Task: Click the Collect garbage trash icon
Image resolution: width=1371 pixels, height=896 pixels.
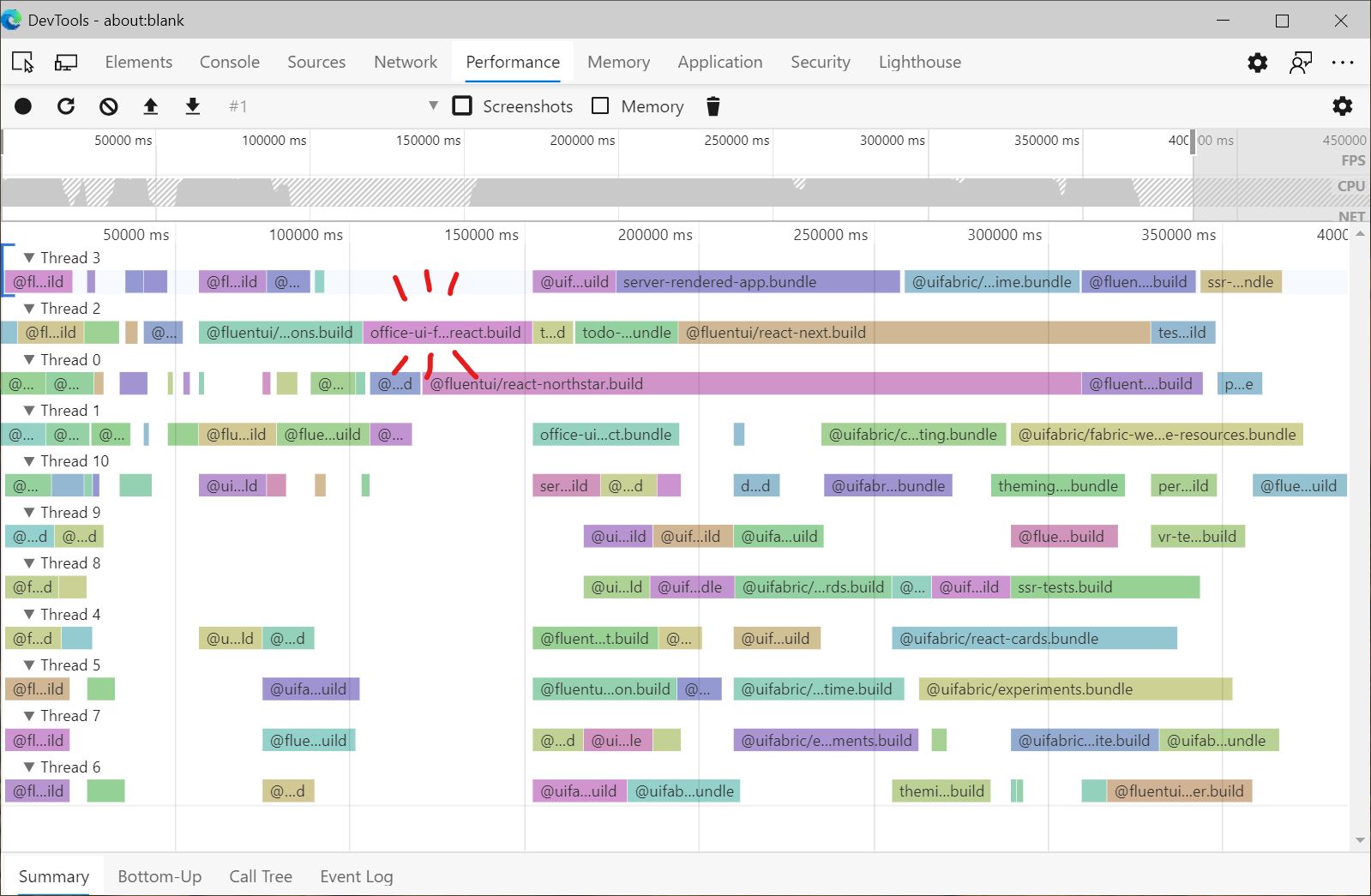Action: coord(713,106)
